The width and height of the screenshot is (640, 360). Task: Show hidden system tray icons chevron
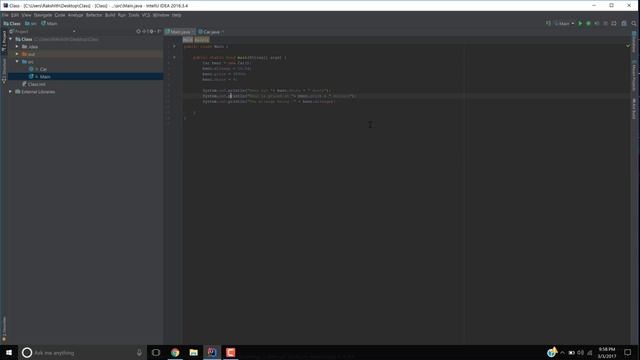coord(562,353)
